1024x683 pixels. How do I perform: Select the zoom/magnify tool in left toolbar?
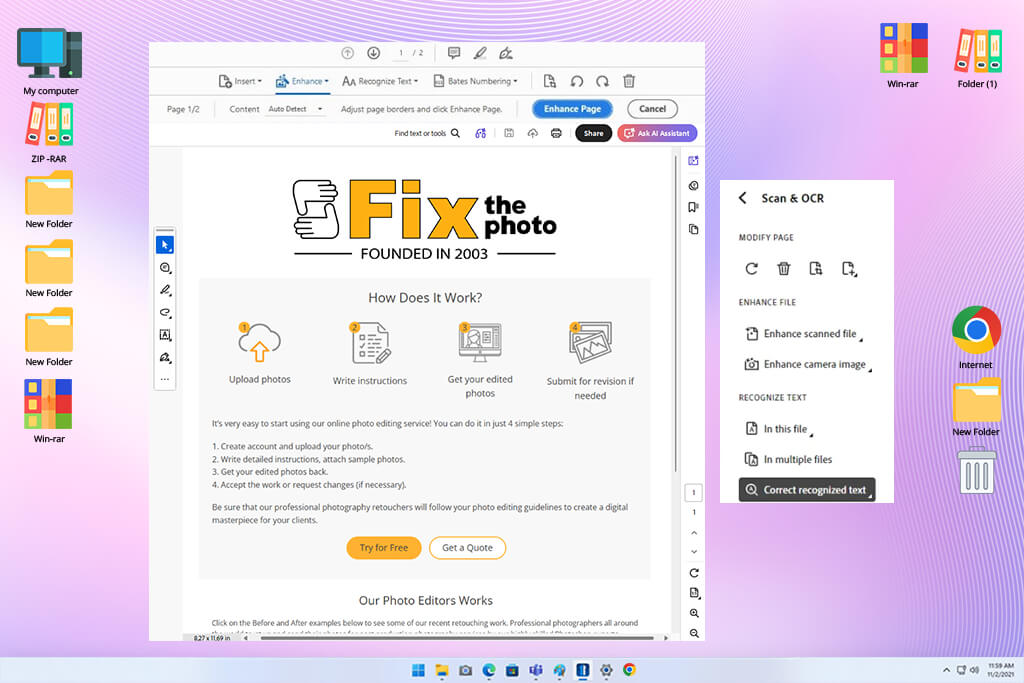point(165,268)
